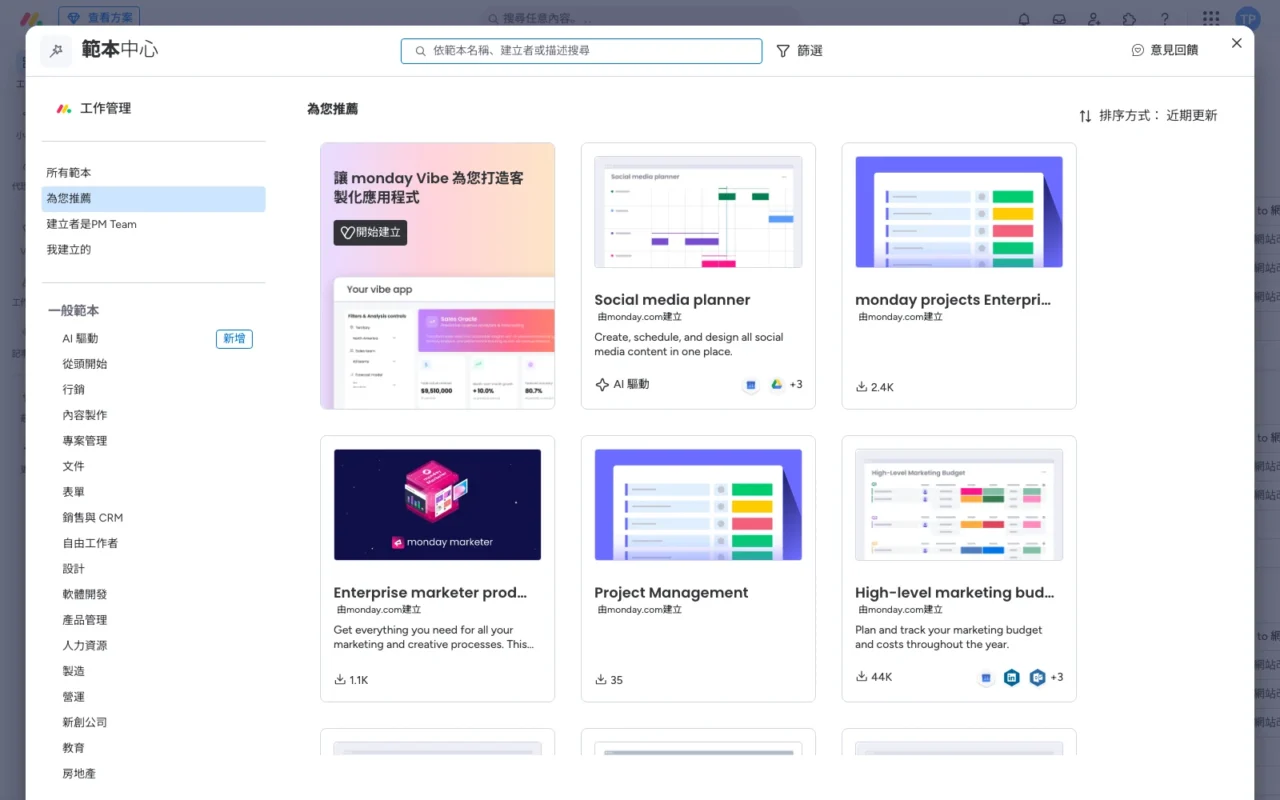
Task: Click the notifications bell in background header
Action: click(1024, 19)
